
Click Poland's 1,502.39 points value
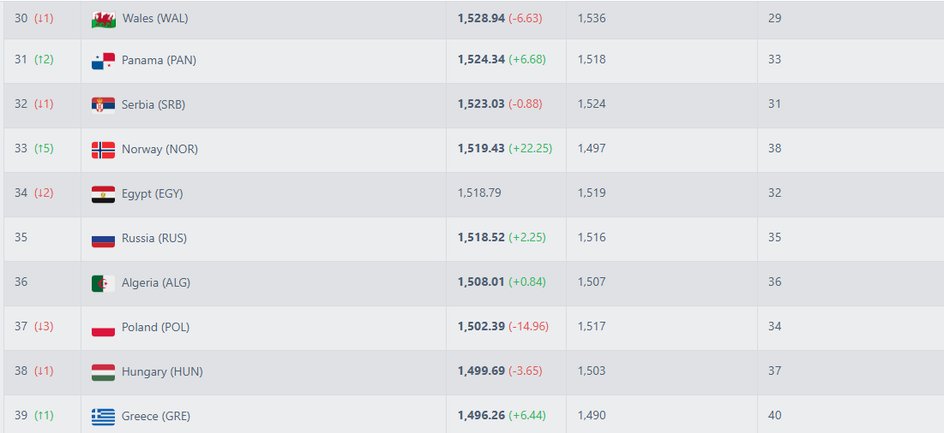pyautogui.click(x=481, y=326)
